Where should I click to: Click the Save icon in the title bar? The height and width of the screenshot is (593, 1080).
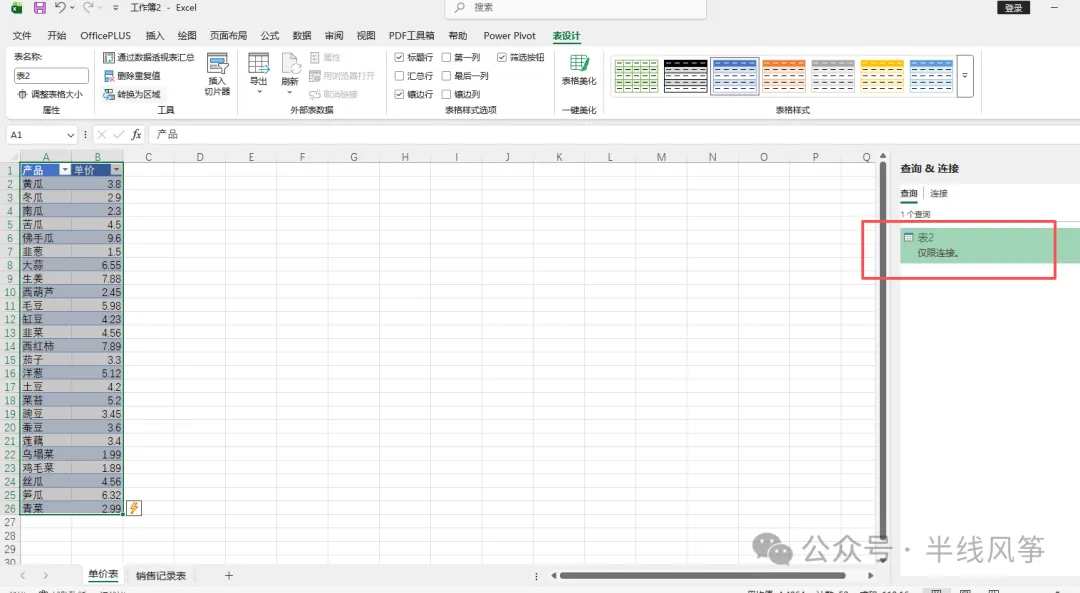coord(39,8)
